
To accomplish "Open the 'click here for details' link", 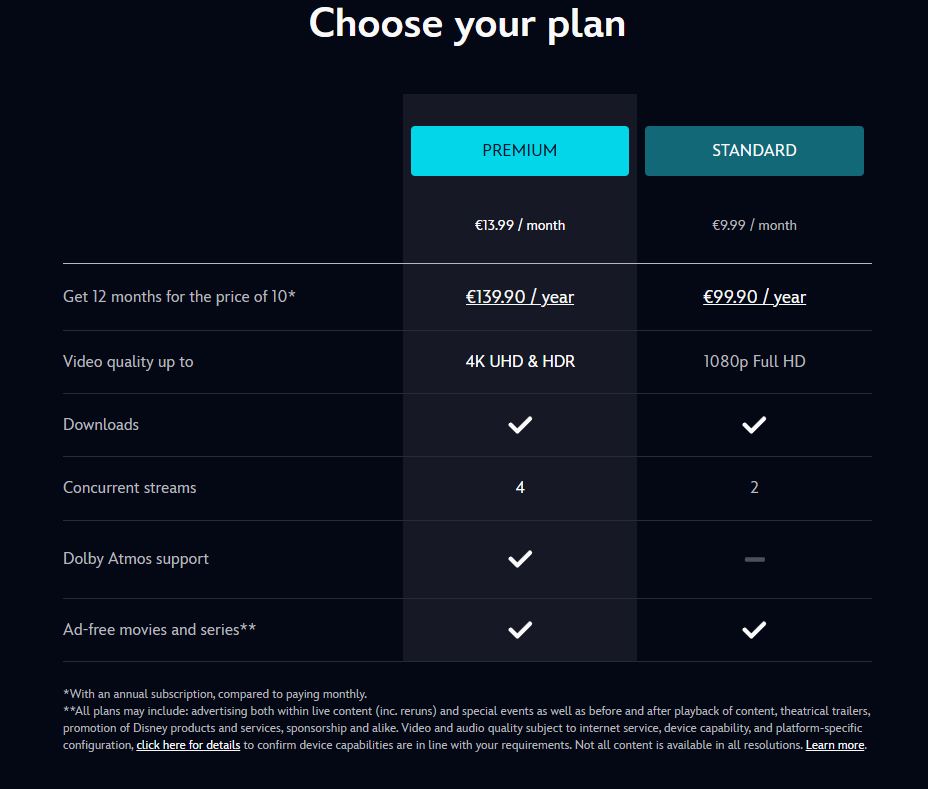I will (188, 746).
